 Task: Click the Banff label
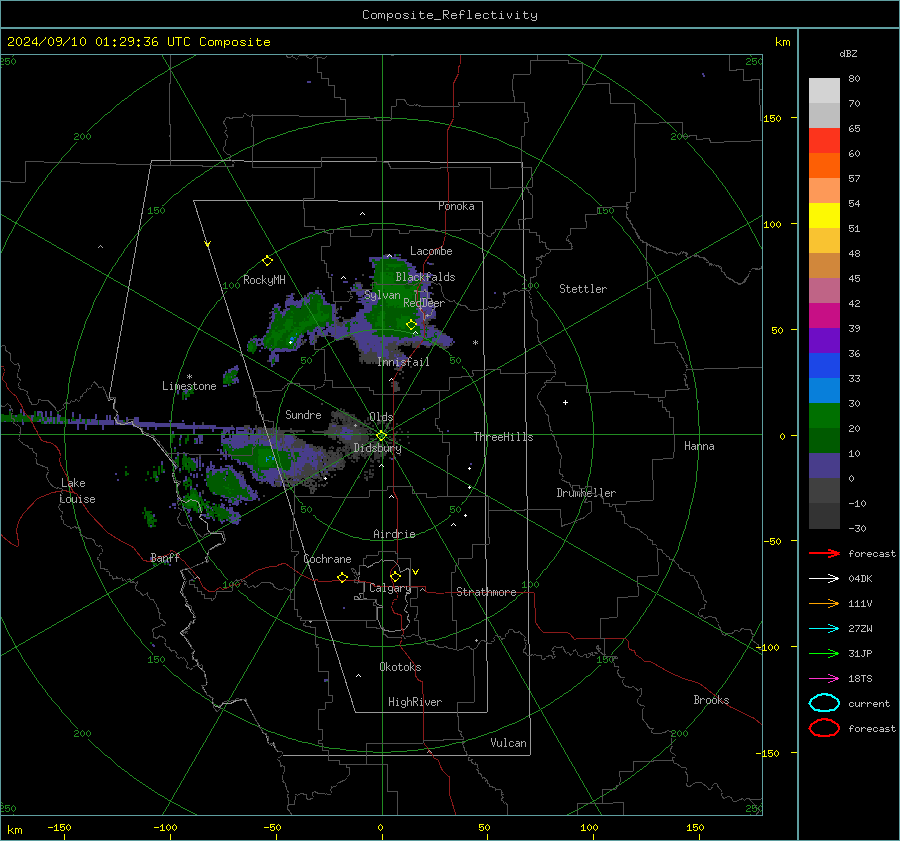[165, 558]
